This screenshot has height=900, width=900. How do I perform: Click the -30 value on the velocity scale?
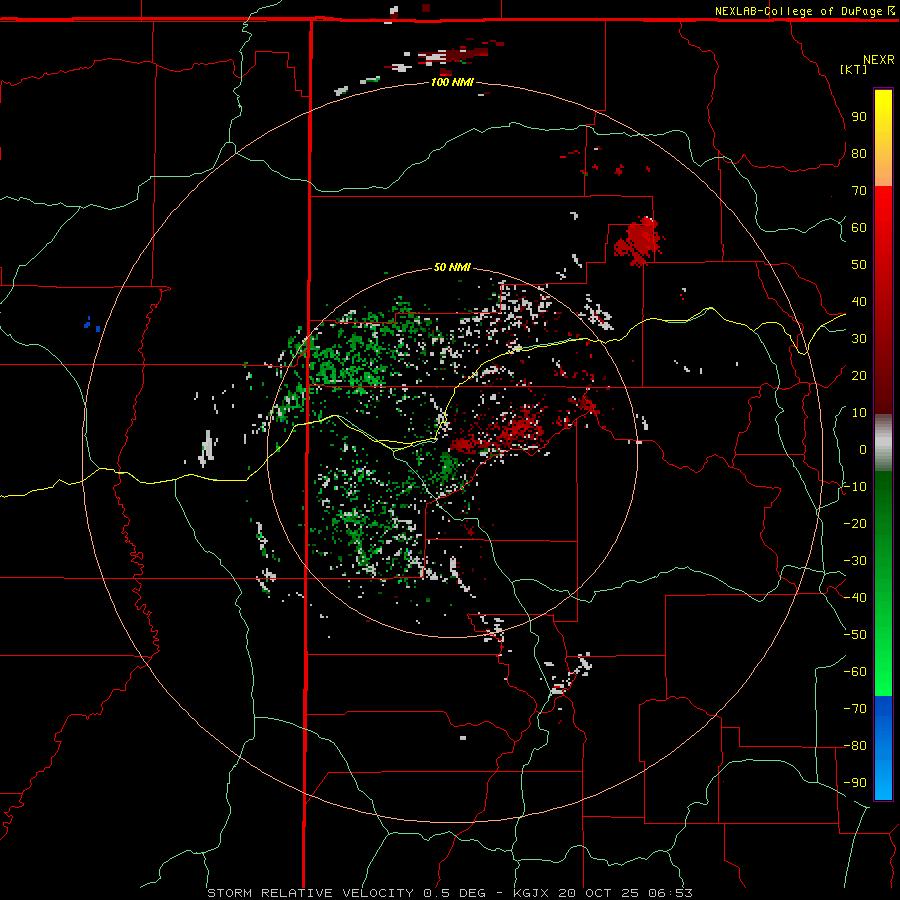(855, 561)
